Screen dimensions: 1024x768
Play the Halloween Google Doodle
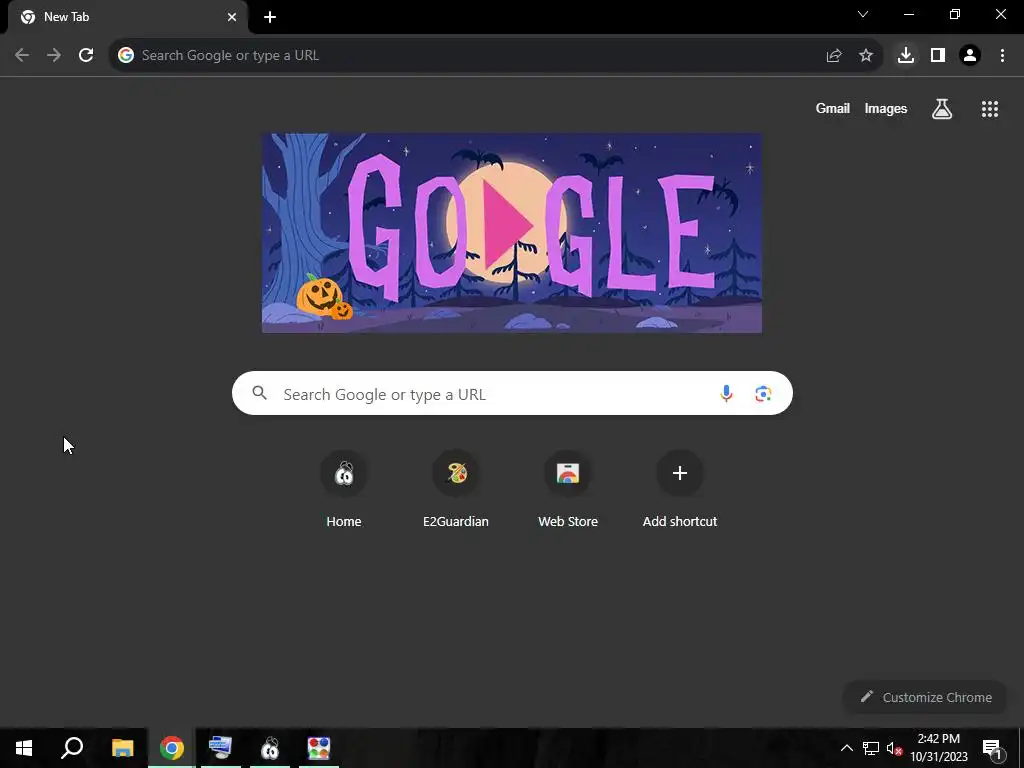pos(509,226)
